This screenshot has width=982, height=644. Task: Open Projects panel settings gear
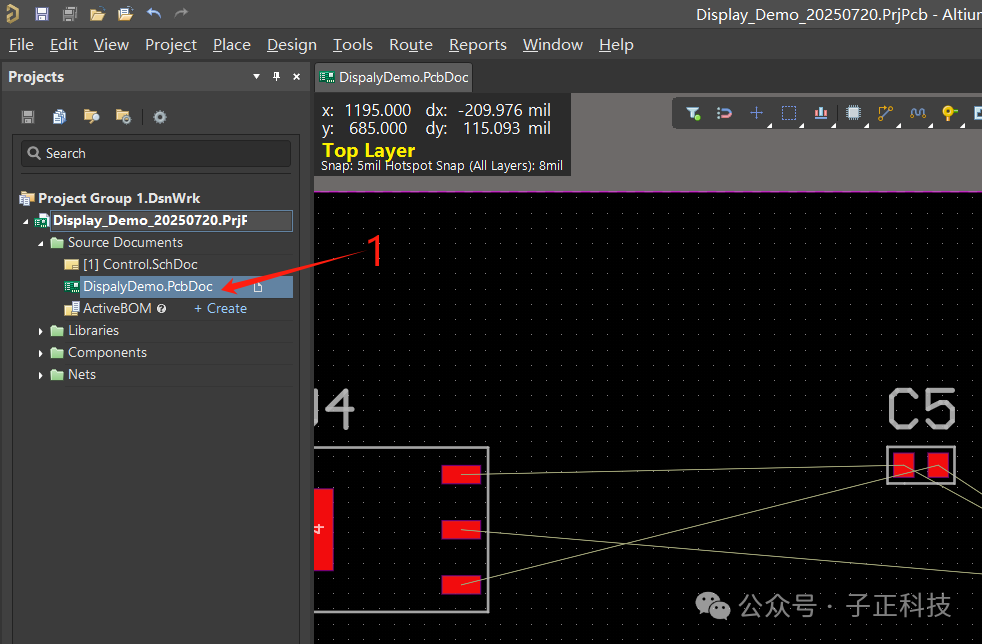point(160,117)
